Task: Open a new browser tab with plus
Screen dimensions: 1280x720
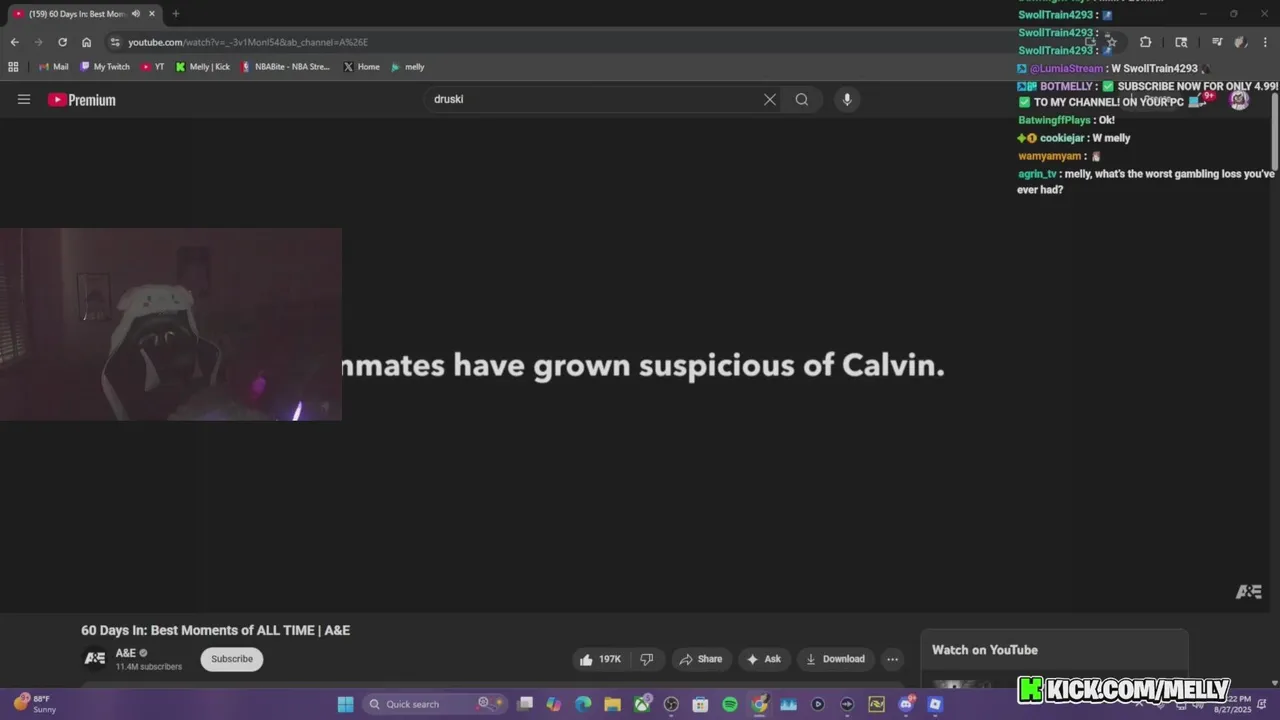Action: tap(175, 14)
